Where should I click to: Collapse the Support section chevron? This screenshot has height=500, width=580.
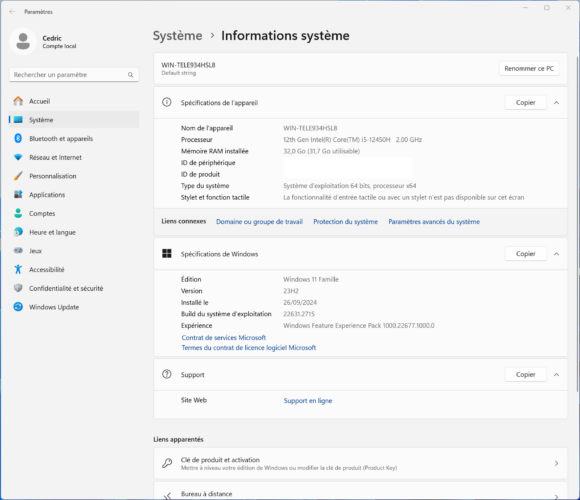(556, 375)
